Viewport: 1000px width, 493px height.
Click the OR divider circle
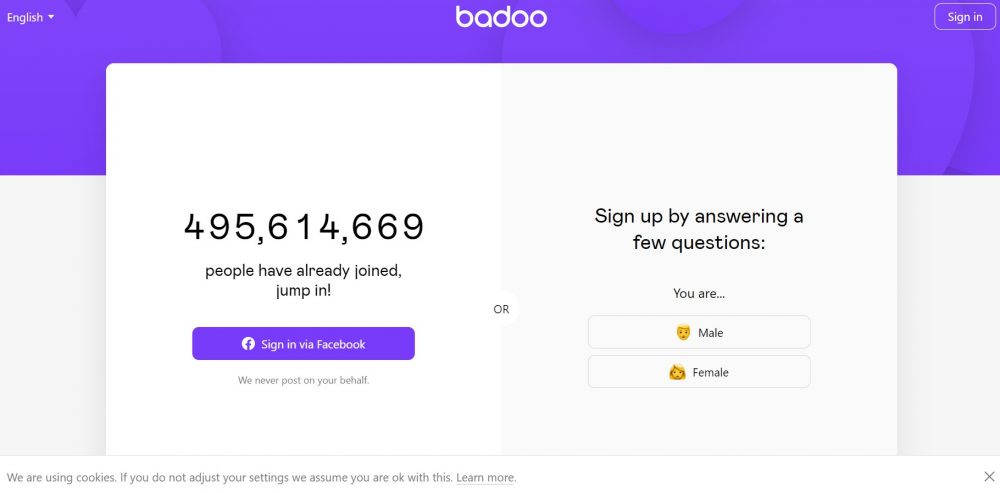501,309
